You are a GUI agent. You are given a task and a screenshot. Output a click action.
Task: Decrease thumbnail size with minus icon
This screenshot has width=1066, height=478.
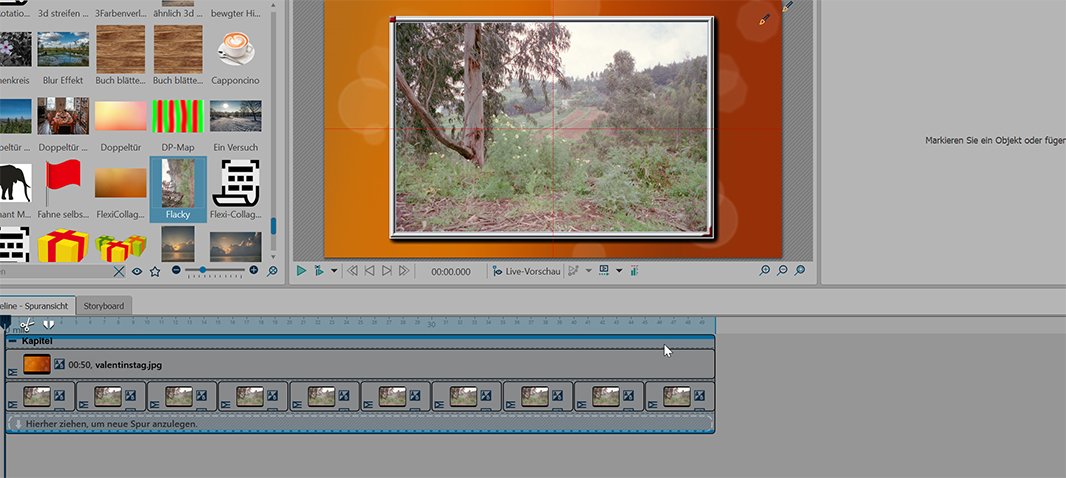(x=176, y=271)
